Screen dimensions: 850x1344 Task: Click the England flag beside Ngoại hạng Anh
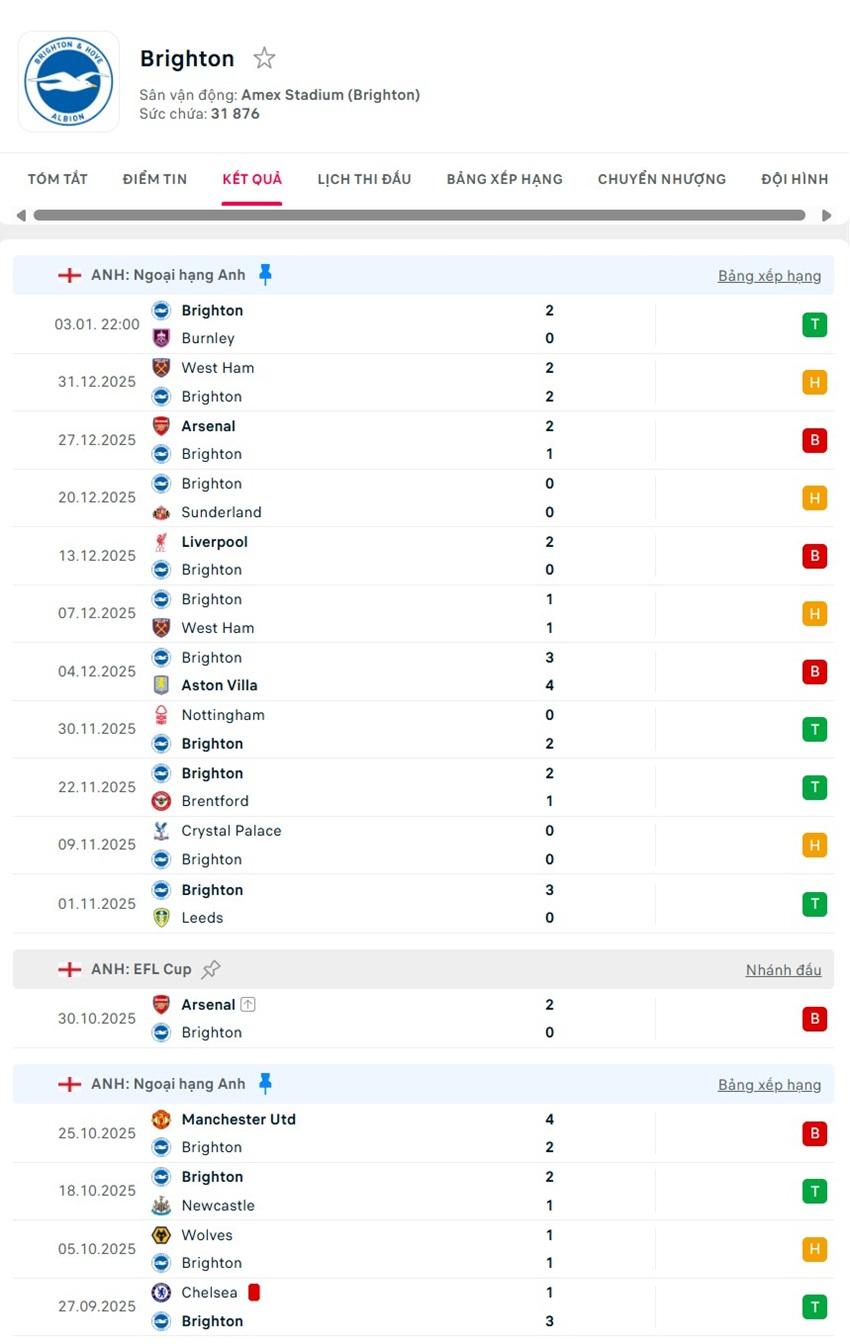pos(69,274)
